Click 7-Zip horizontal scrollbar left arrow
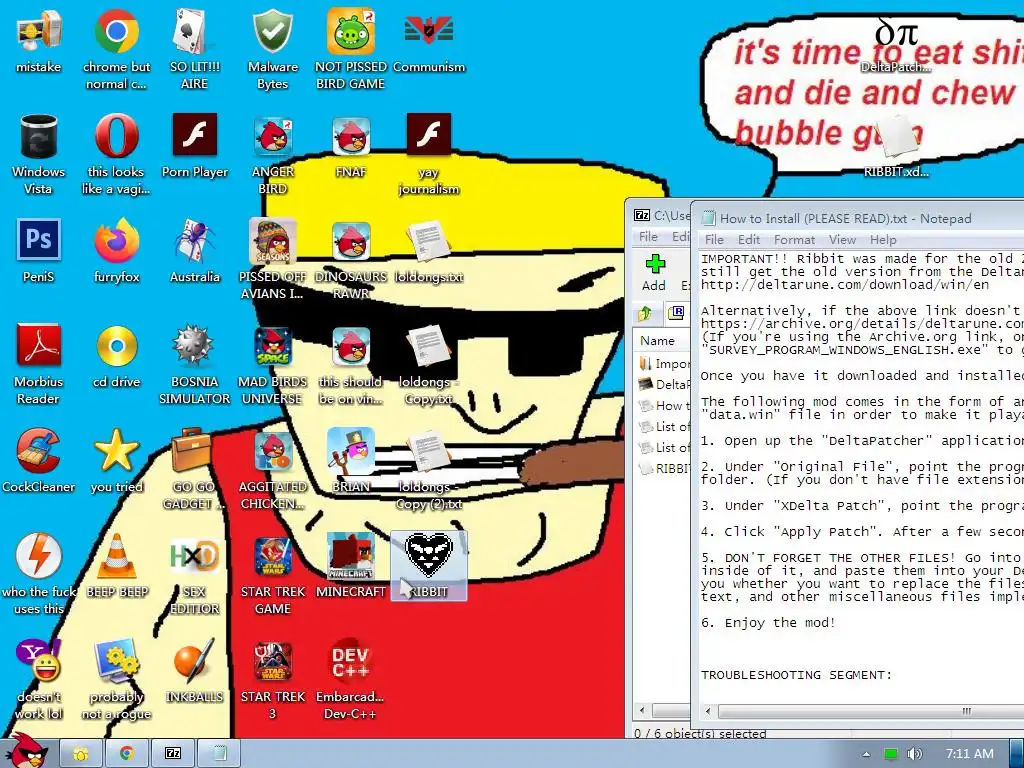 pyautogui.click(x=641, y=711)
